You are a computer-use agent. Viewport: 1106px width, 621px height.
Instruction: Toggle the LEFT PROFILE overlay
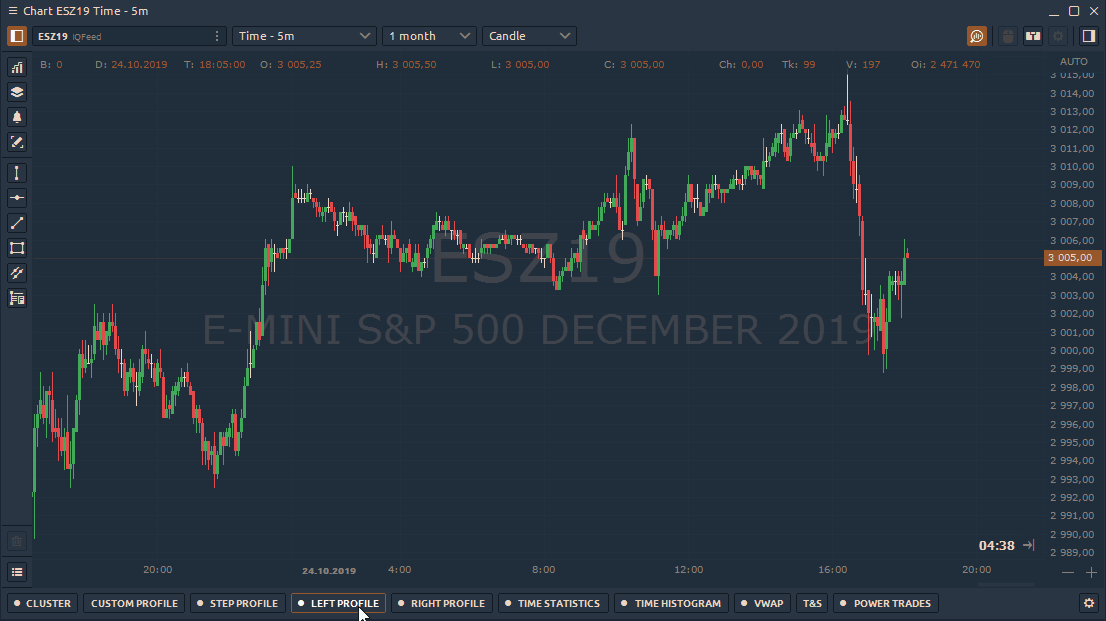coord(339,603)
